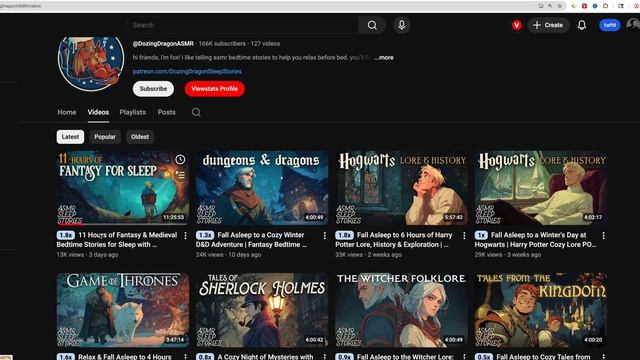The image size is (640, 360).
Task: Click '13K views · 3 days ago' text
Action: click(87, 255)
